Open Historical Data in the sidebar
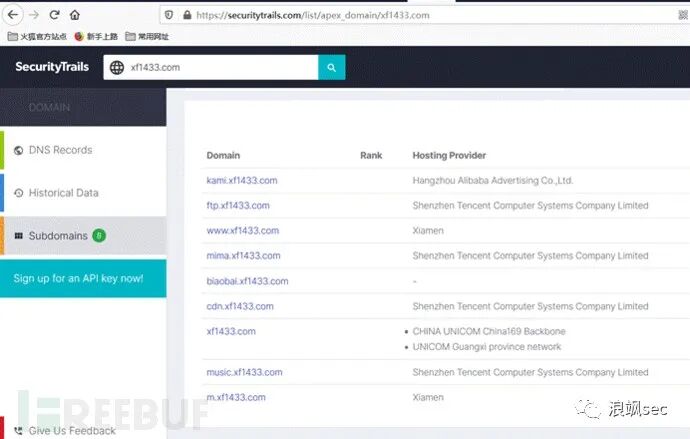690x439 pixels. pos(83,193)
